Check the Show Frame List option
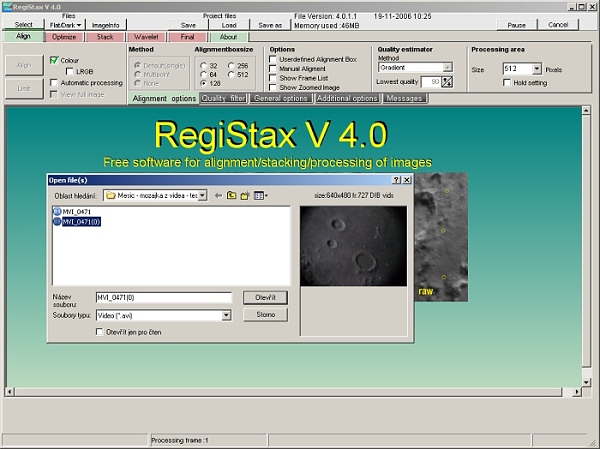Viewport: 600px width, 449px height. pyautogui.click(x=273, y=78)
